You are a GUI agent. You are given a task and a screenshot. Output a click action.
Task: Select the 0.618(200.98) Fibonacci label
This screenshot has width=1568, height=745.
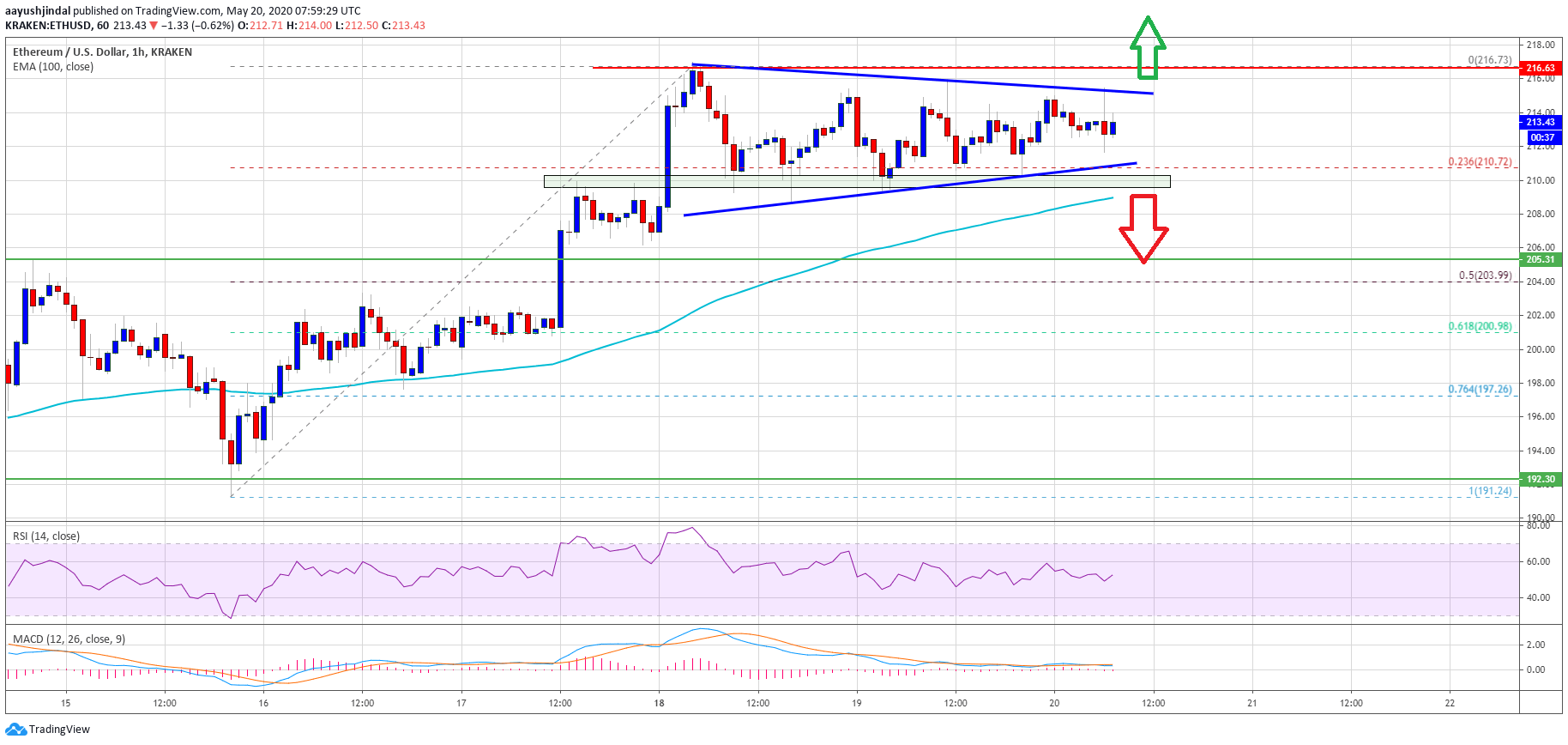(x=1481, y=326)
